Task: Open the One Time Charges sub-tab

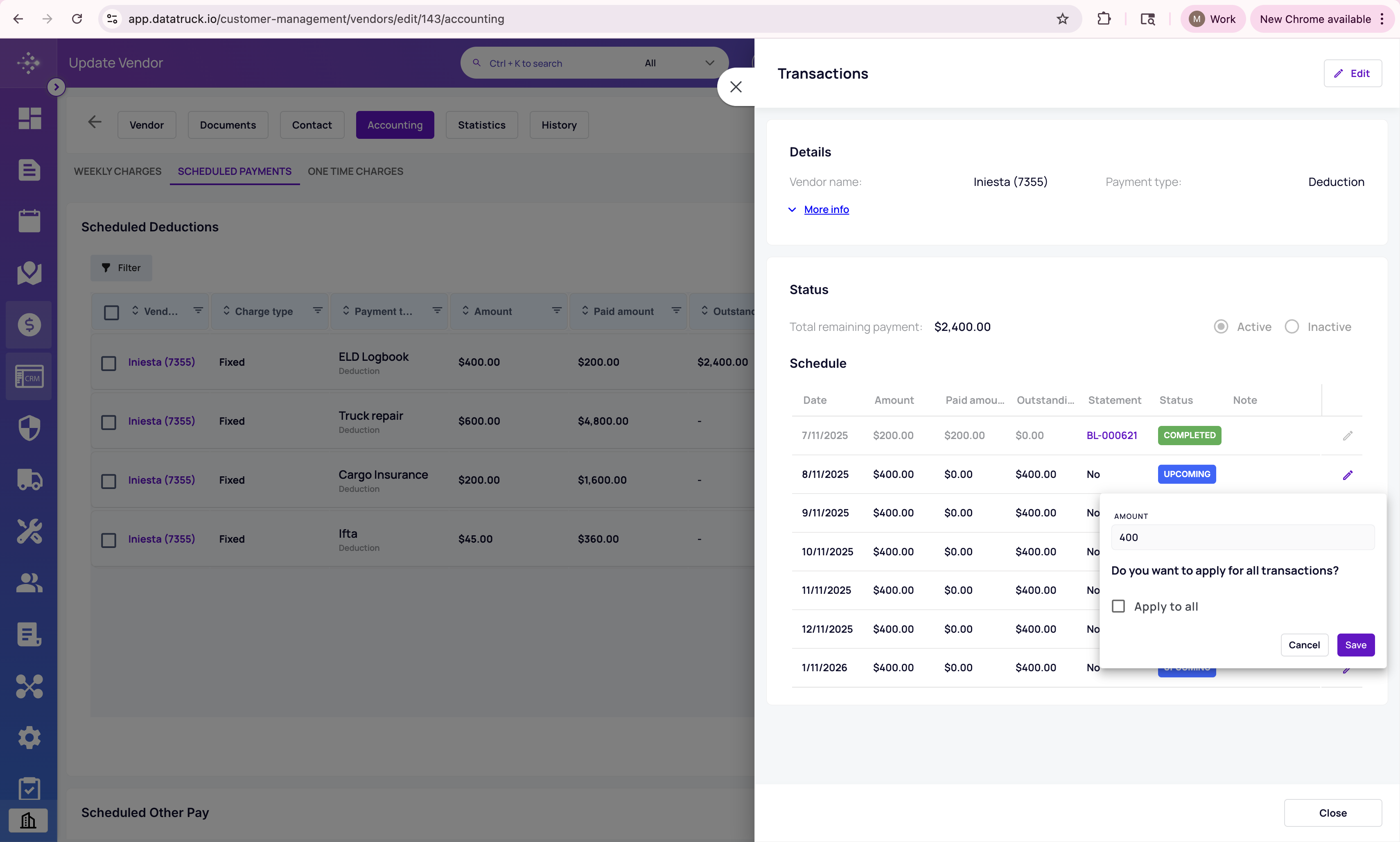Action: 356,171
